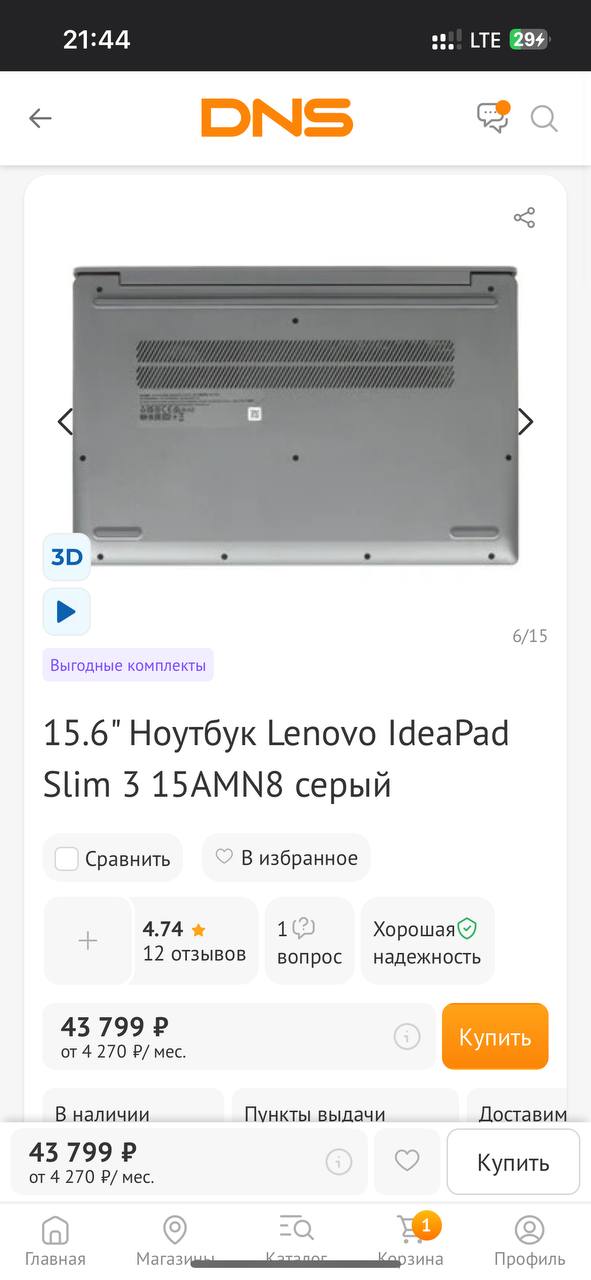Open the Выгодные комплекты badge
Image resolution: width=591 pixels, height=1280 pixels.
tap(128, 665)
